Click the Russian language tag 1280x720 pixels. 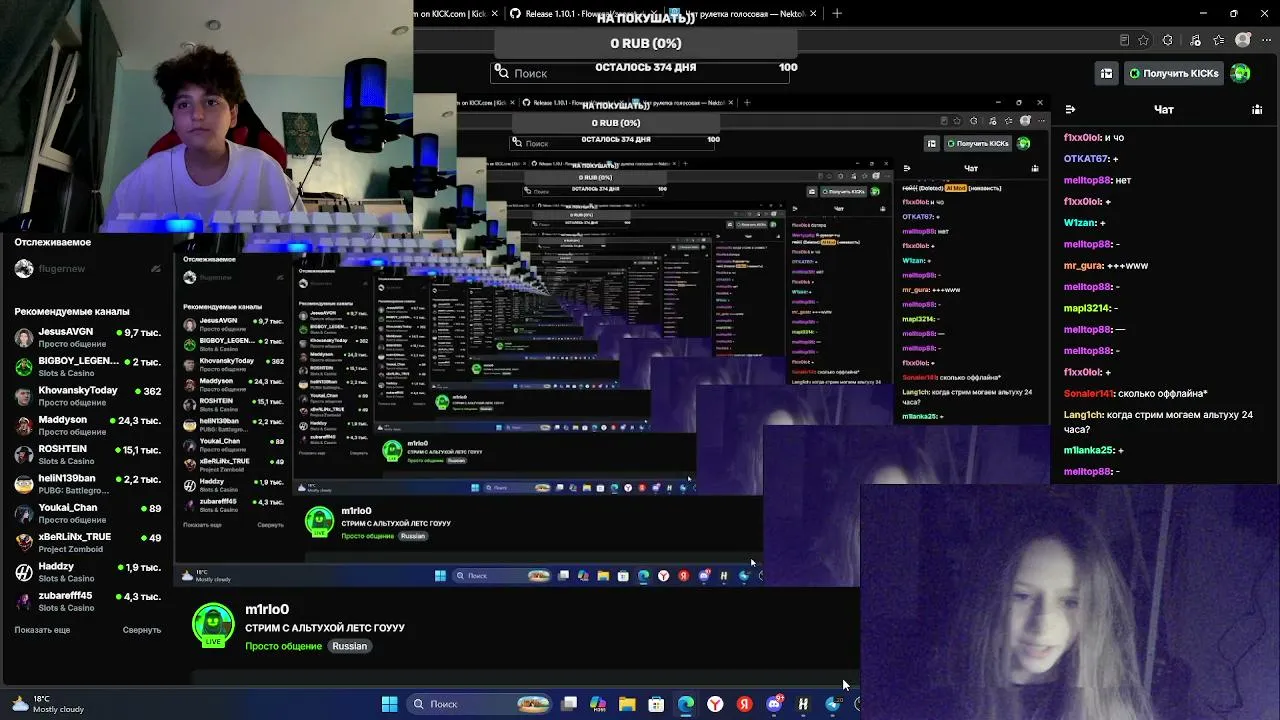(x=350, y=646)
